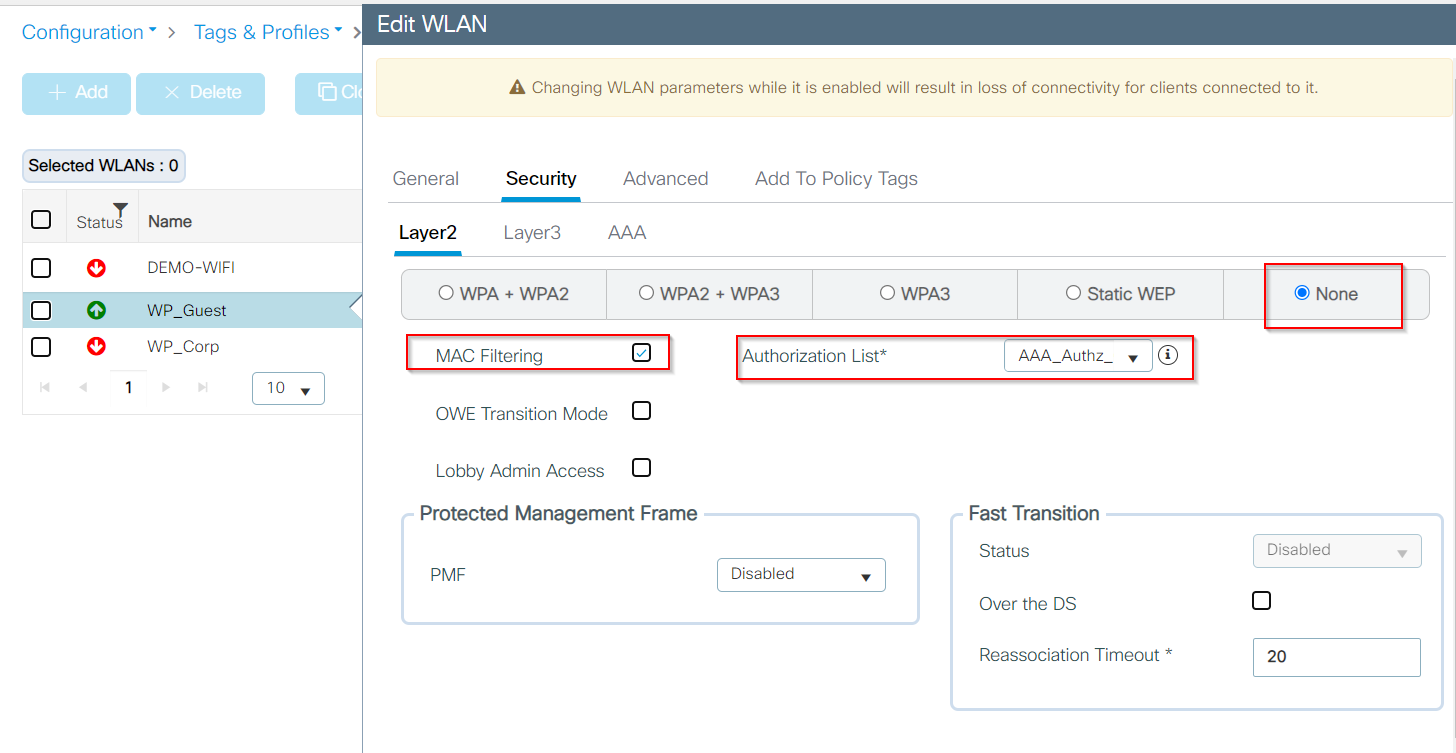Image resolution: width=1456 pixels, height=753 pixels.
Task: Open the Fast Transition Status dropdown
Action: pyautogui.click(x=1337, y=550)
